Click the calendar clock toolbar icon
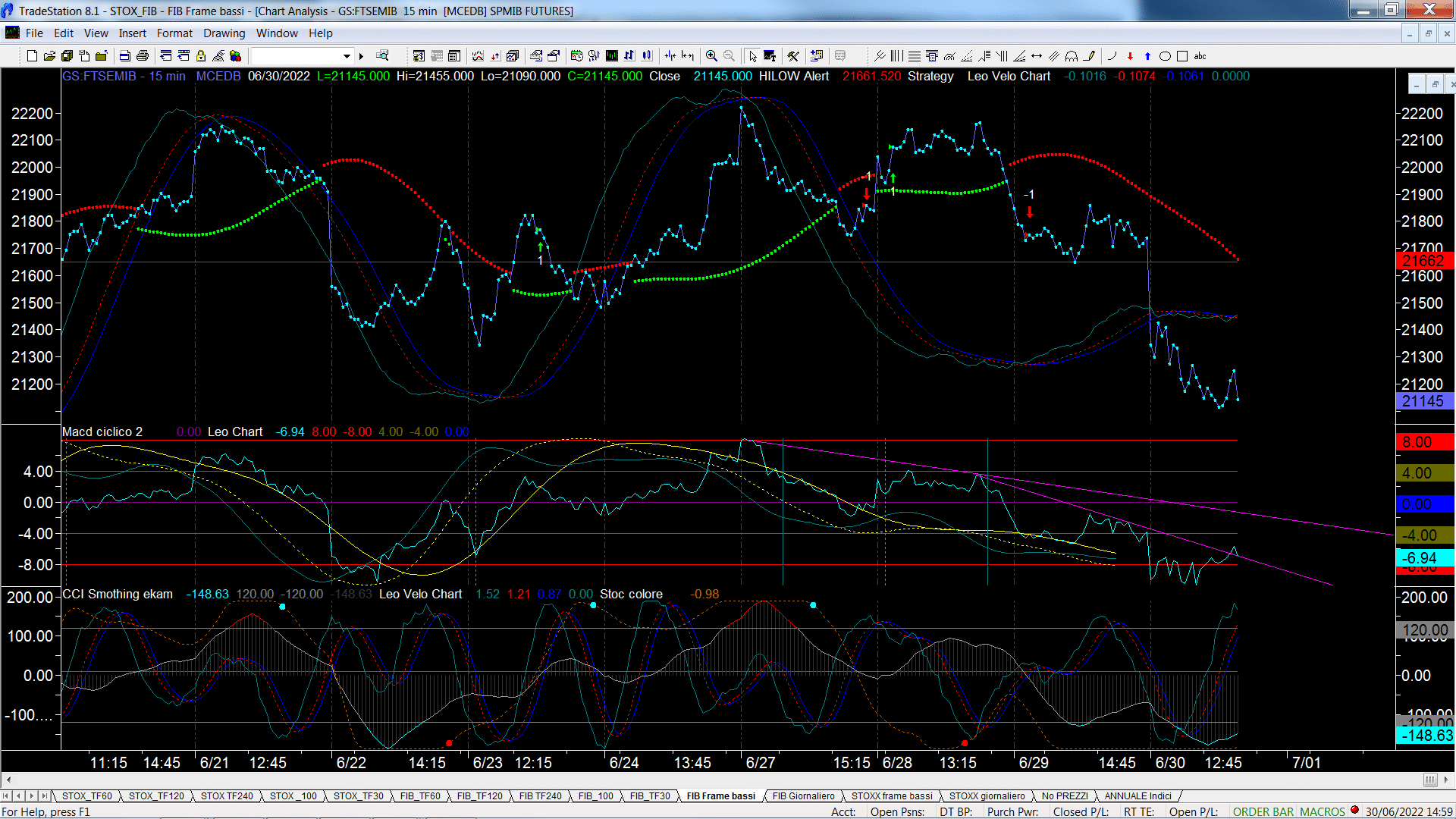This screenshot has height=819, width=1456. coord(577,56)
